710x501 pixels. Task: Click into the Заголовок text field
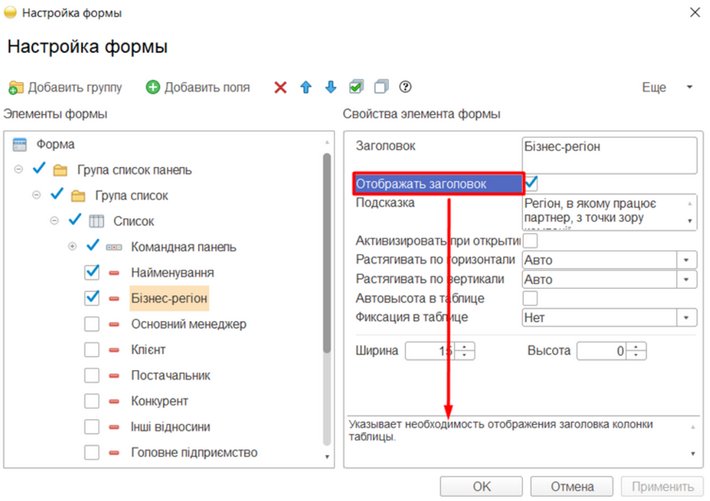(607, 154)
